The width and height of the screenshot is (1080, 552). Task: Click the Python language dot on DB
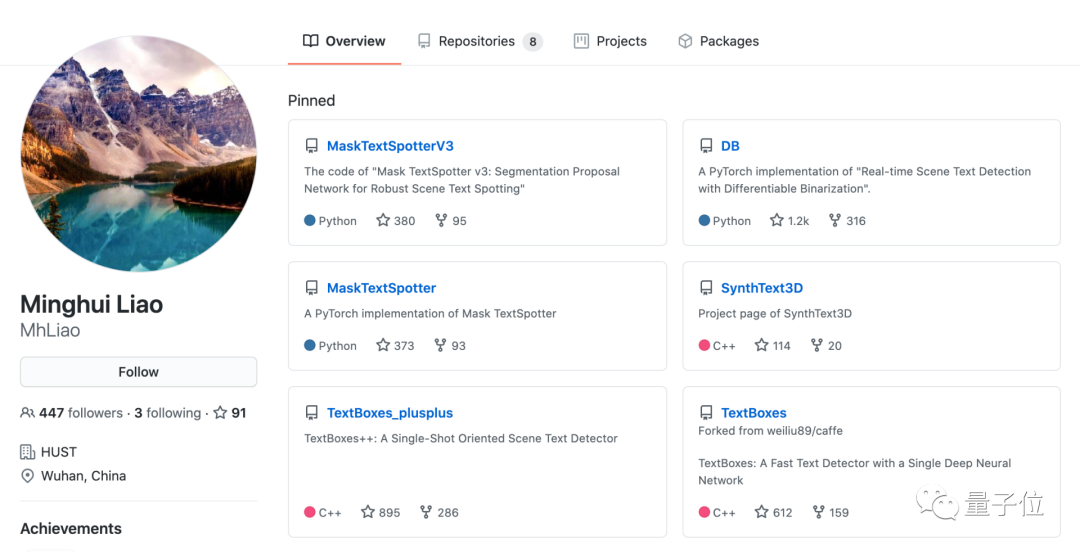pyautogui.click(x=704, y=221)
